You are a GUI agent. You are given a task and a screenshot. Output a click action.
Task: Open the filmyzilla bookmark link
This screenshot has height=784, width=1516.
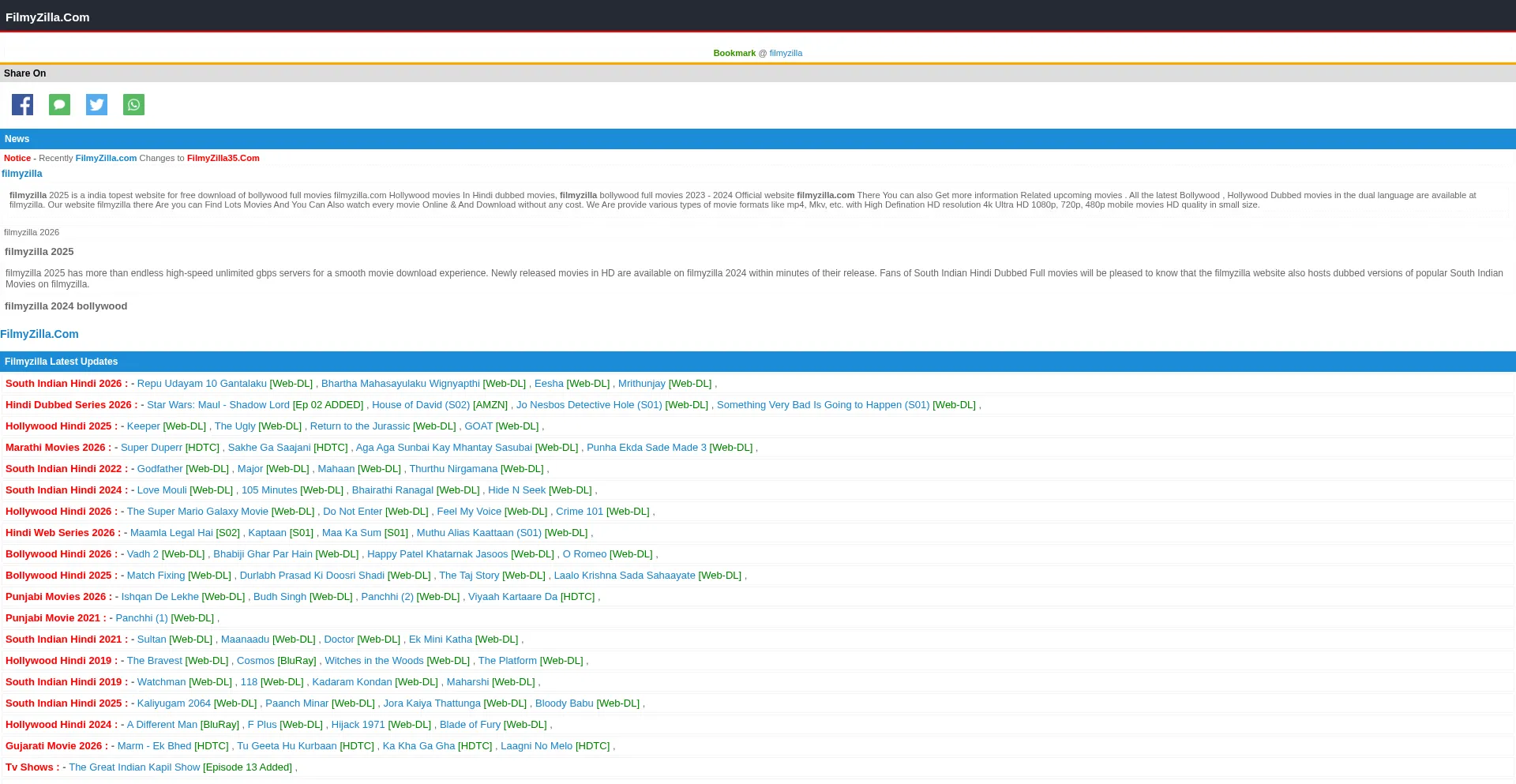pyautogui.click(x=786, y=53)
